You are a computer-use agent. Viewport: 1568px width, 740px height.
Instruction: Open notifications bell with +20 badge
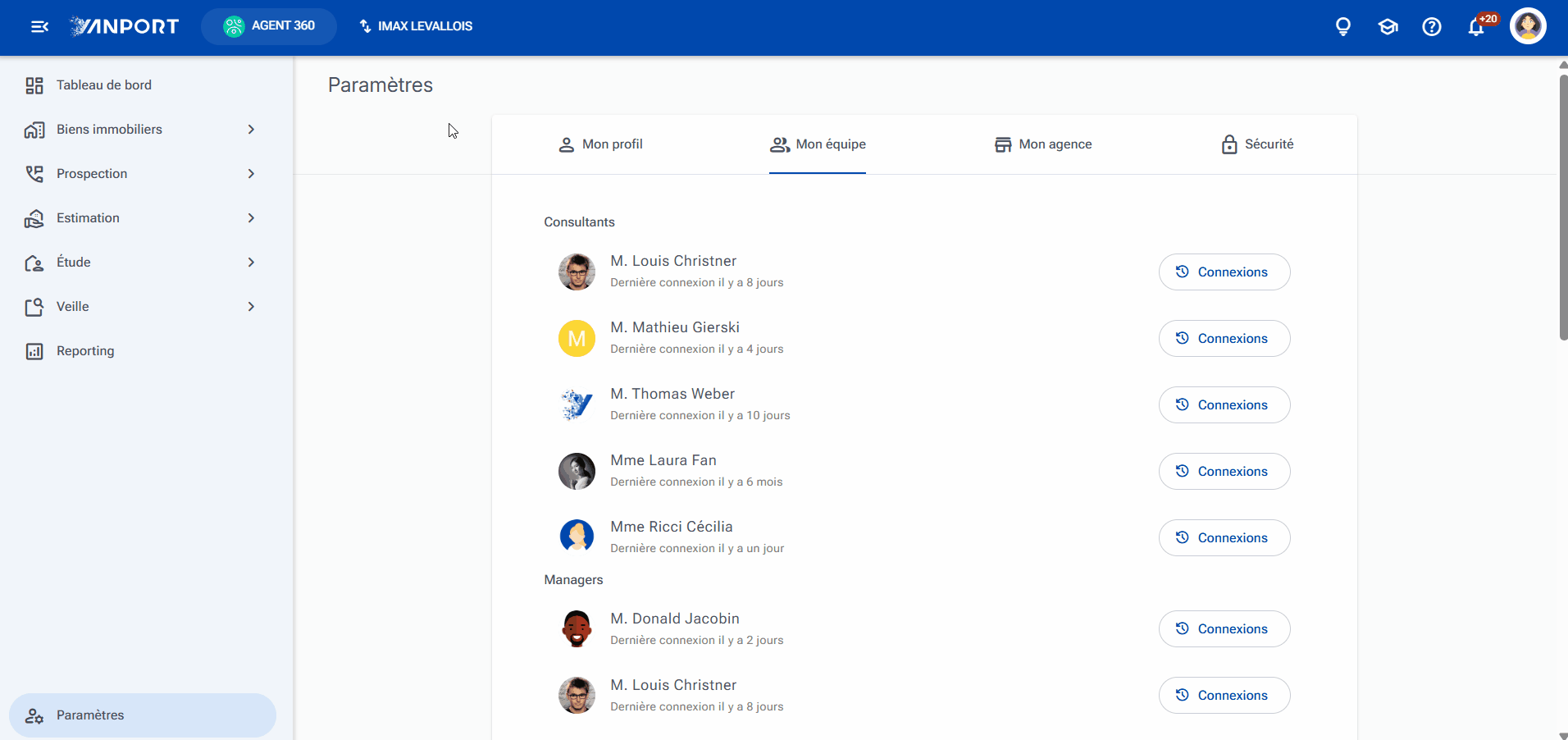tap(1477, 26)
